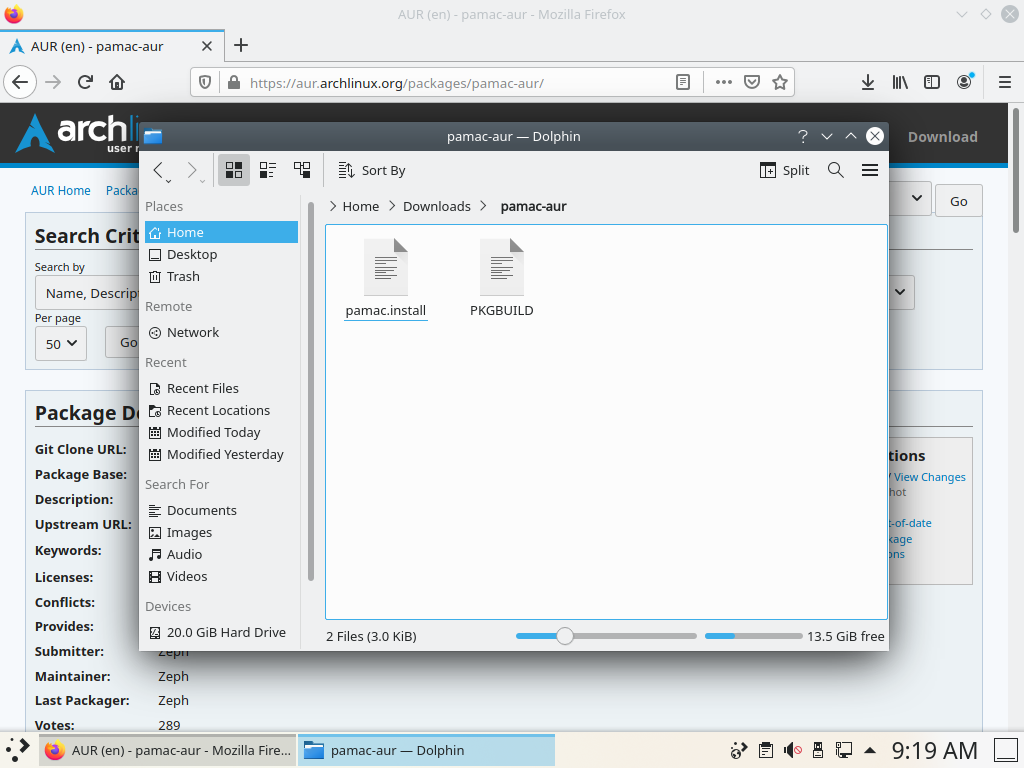Open Firefox library

pyautogui.click(x=900, y=82)
